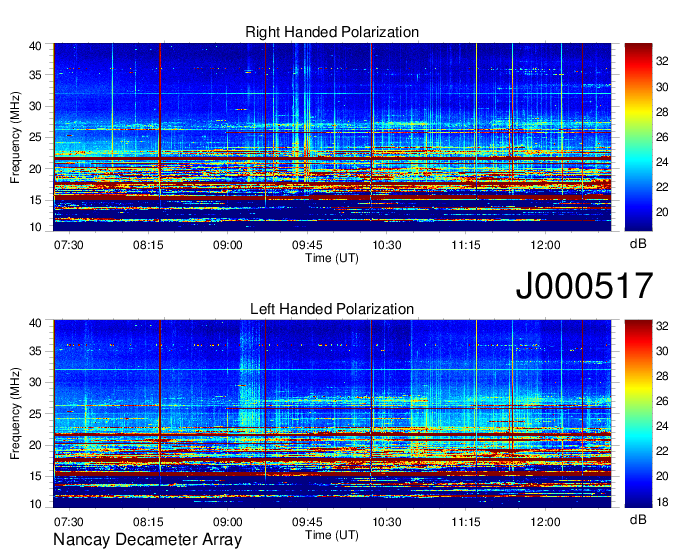Click the 28 dB tick on Right Handed color bar
Viewport: 680px width, 552px height.
coord(662,112)
